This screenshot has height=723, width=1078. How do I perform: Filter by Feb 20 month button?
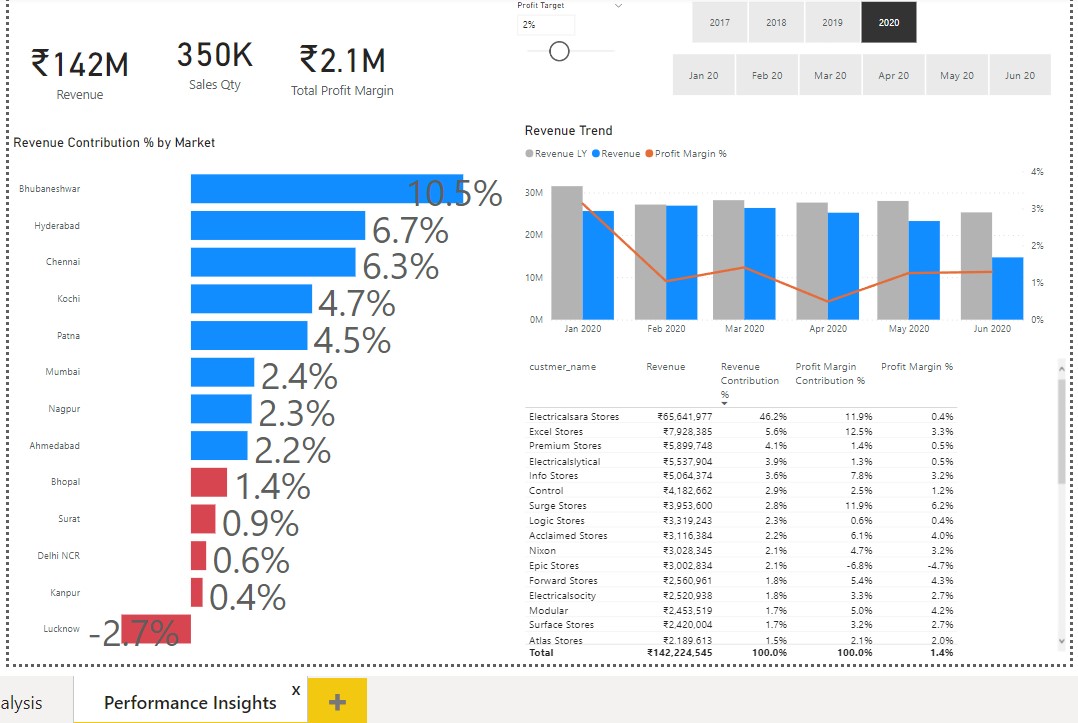click(x=767, y=75)
